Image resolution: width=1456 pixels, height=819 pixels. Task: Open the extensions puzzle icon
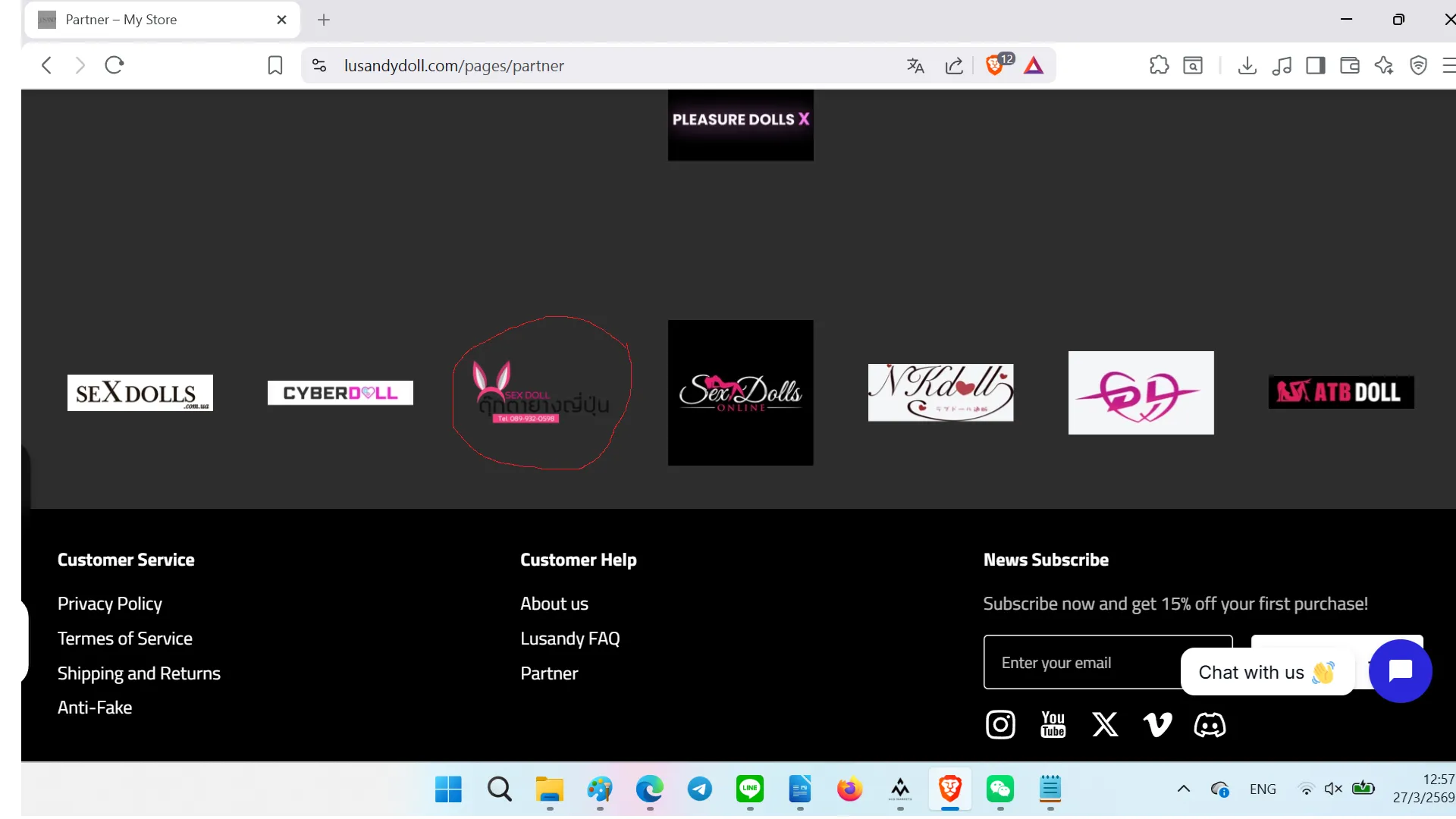pyautogui.click(x=1159, y=65)
